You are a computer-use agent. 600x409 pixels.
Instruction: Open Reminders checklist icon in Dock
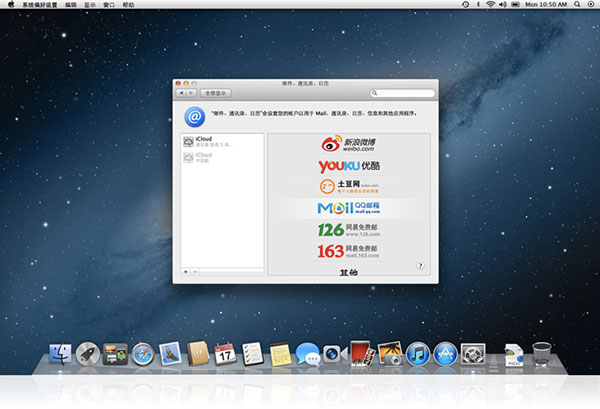click(253, 354)
